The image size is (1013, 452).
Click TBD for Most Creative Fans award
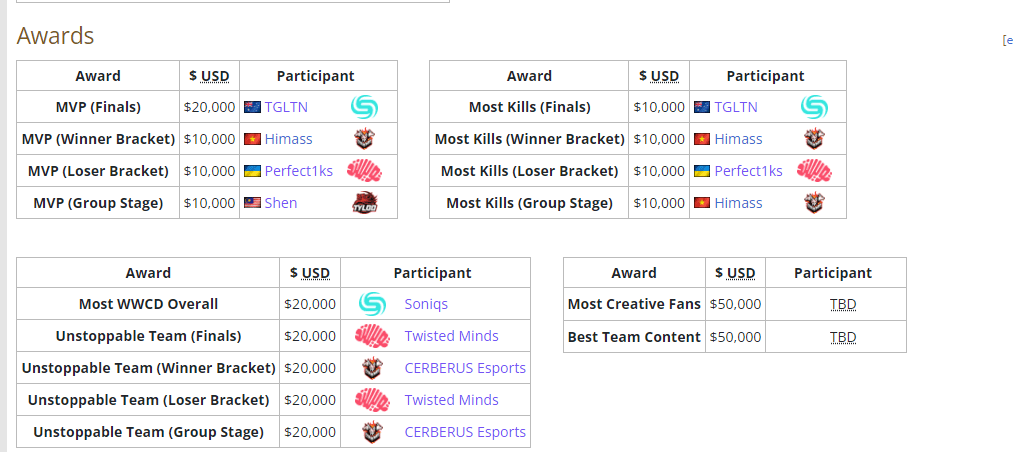[843, 305]
